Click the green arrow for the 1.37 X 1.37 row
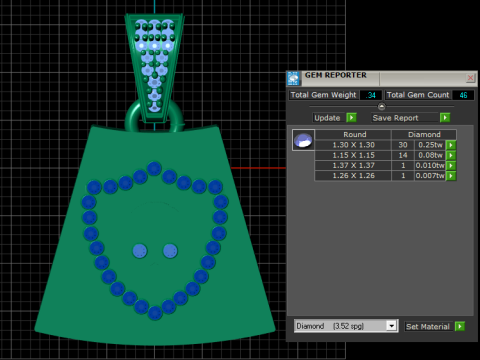Screen dimensions: 480x360 pyautogui.click(x=451, y=166)
